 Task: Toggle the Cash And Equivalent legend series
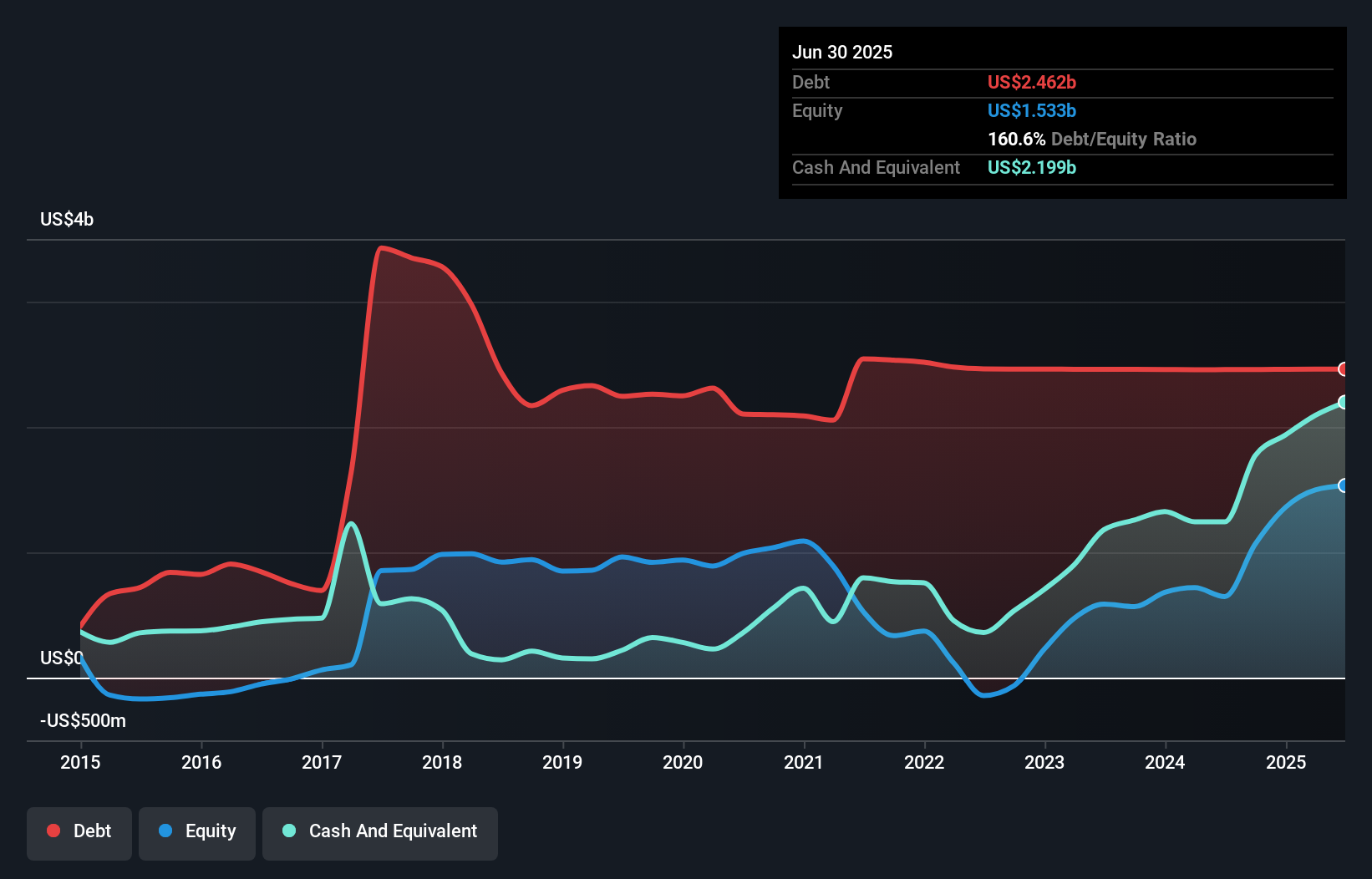coord(380,831)
